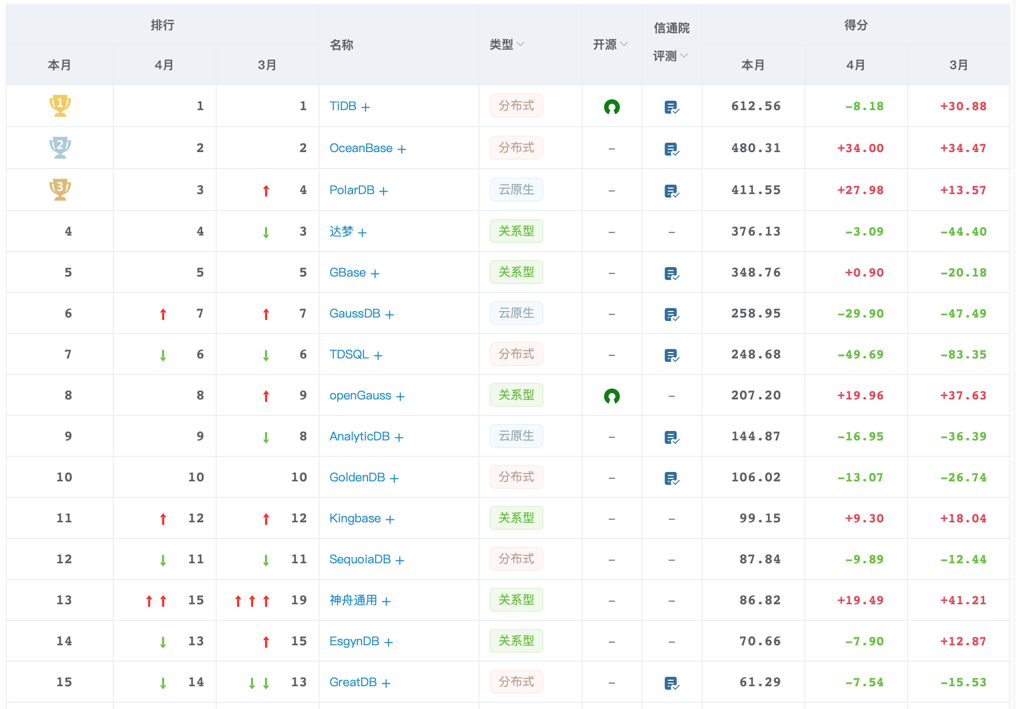Screen dimensions: 1018x709
Task: Open the 类型 column filter dropdown
Action: [520, 44]
